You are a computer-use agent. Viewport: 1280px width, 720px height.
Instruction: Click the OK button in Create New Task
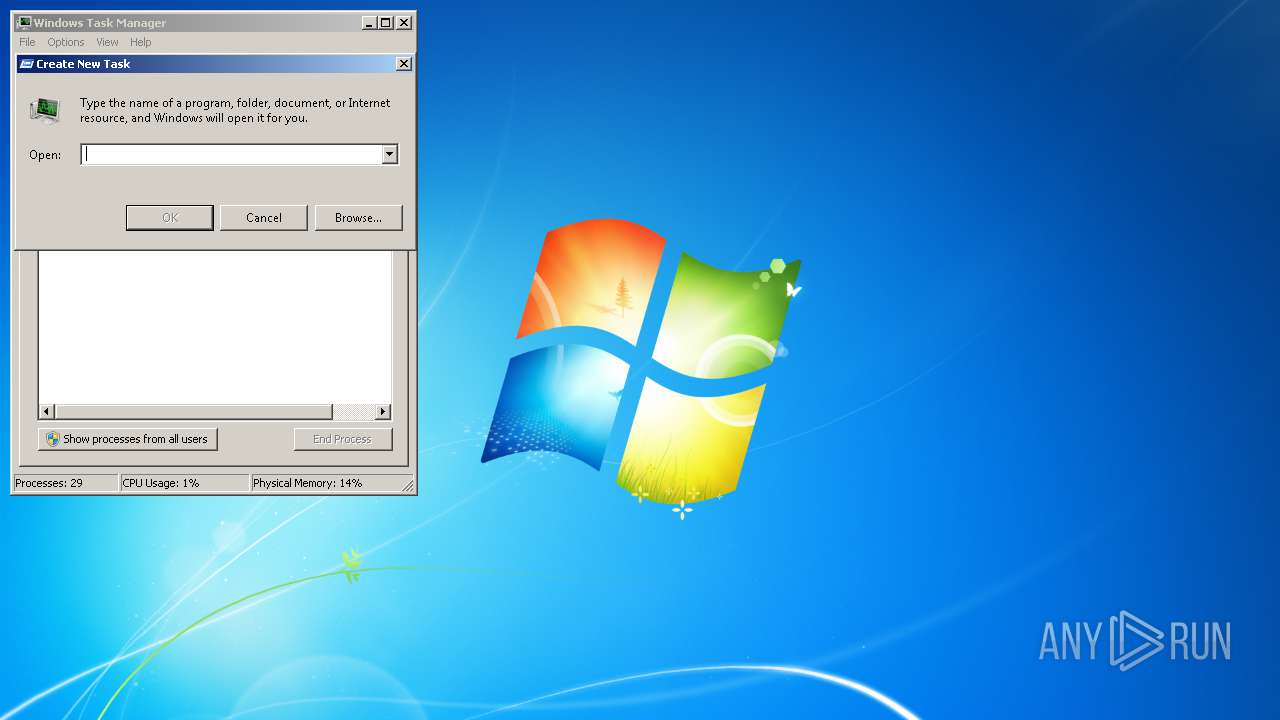tap(170, 218)
